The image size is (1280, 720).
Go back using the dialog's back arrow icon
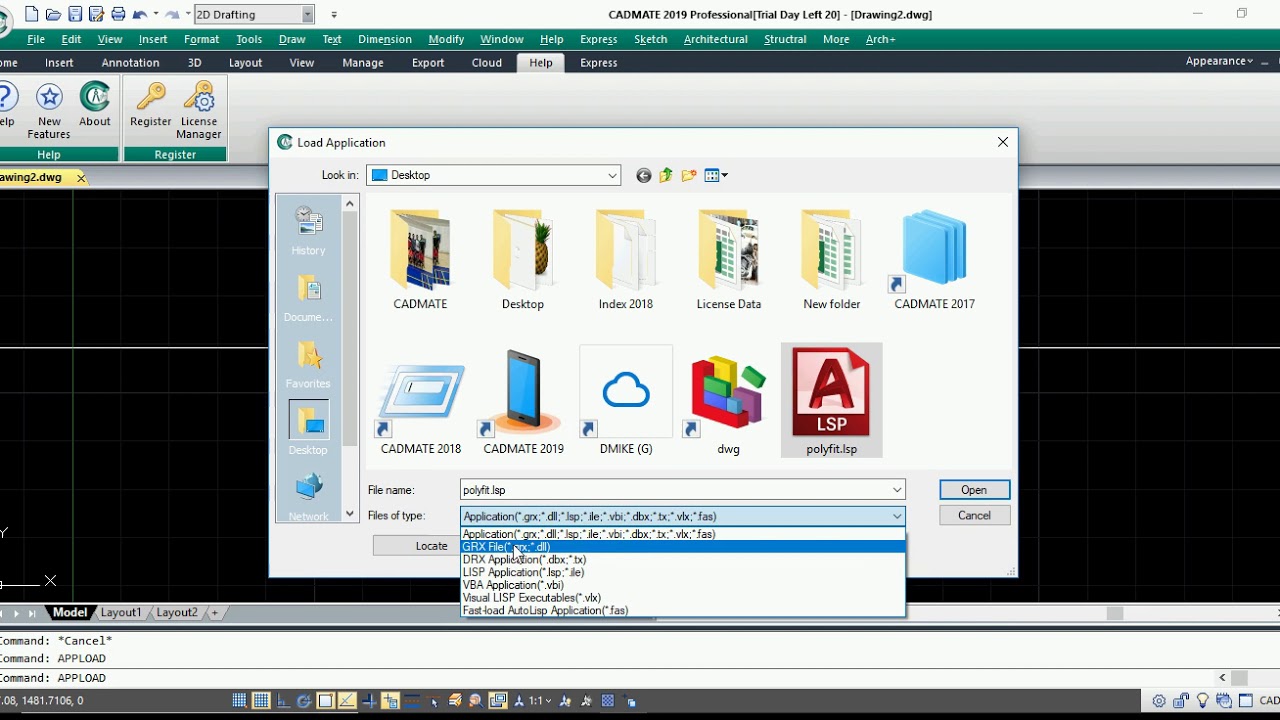point(643,176)
